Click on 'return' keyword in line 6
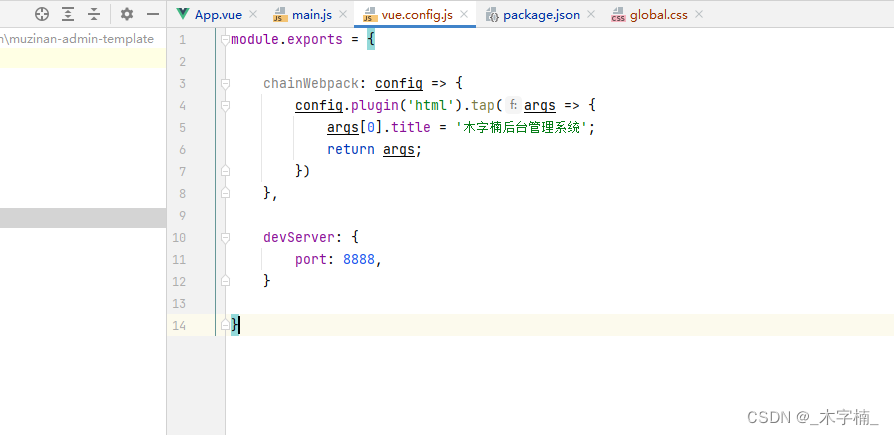 351,149
